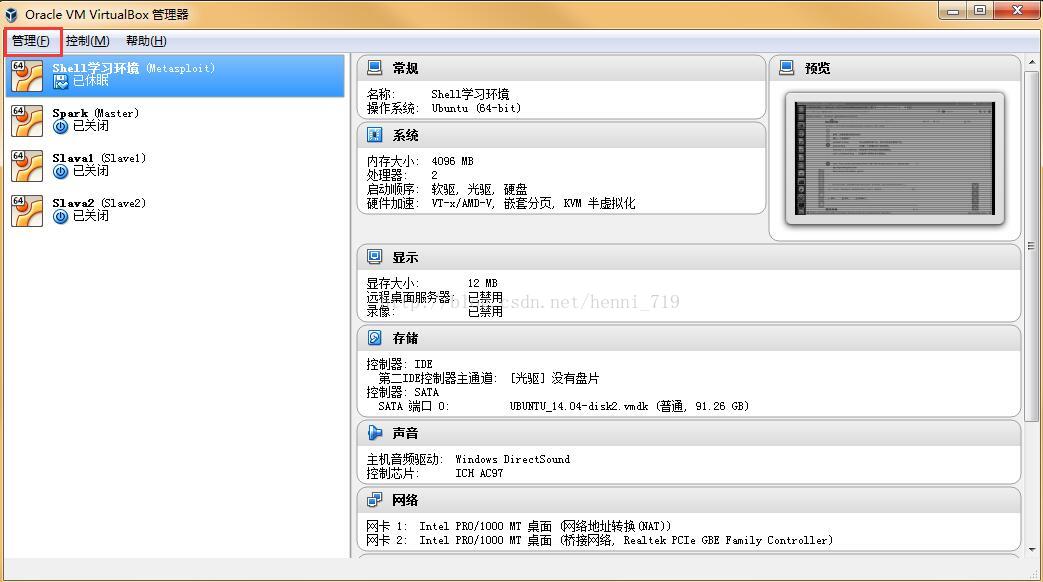Click the 控制器: IDE line
1043x582 pixels.
tap(400, 364)
